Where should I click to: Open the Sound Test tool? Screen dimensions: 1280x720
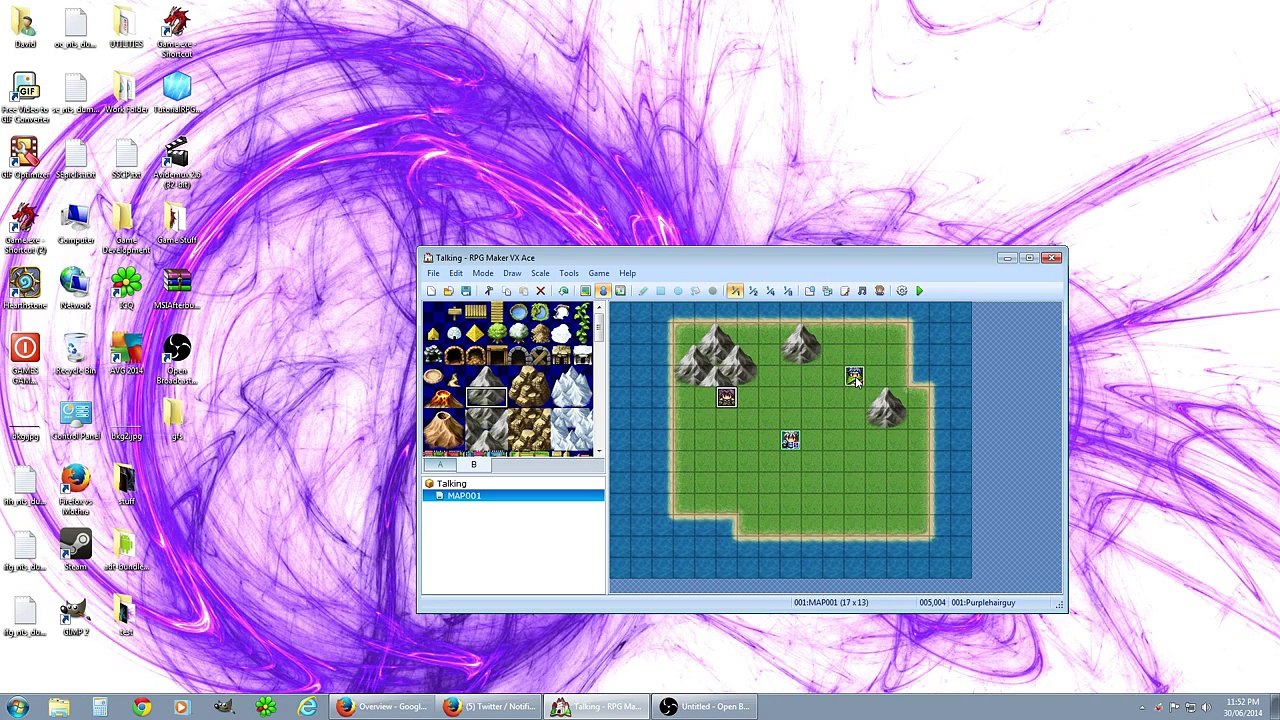(862, 291)
